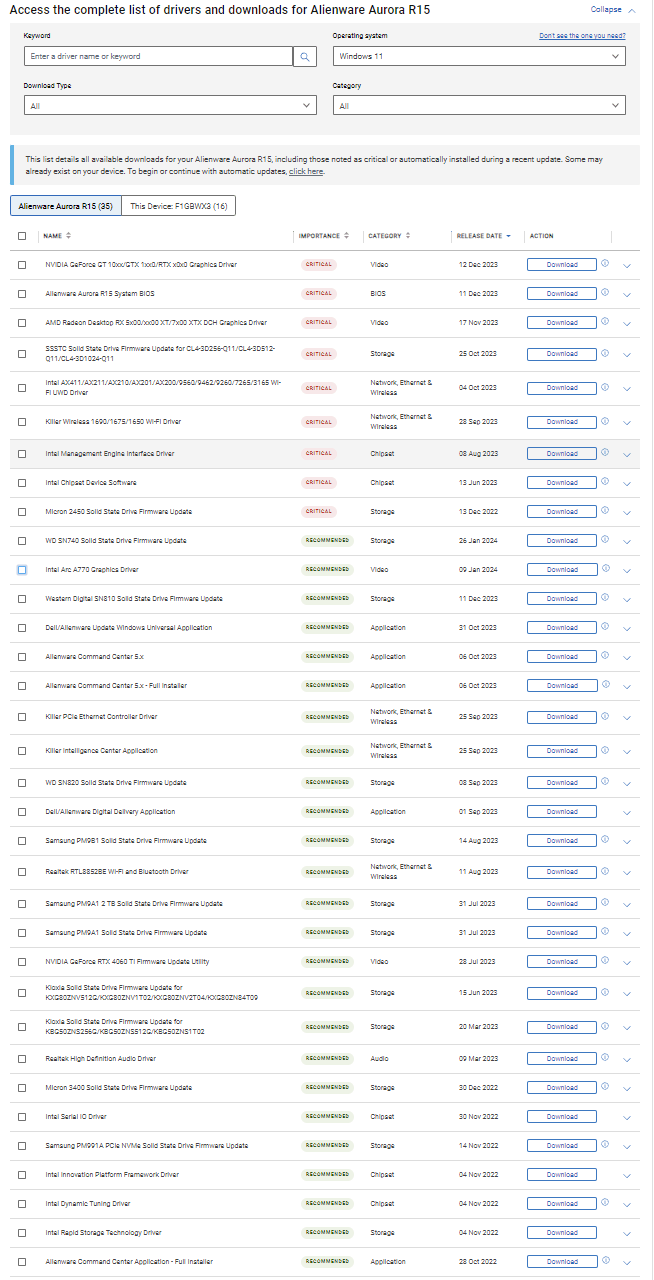This screenshot has height=1280, width=654.
Task: Open info icon for Killer Intelligence Center Application
Action: (605, 749)
